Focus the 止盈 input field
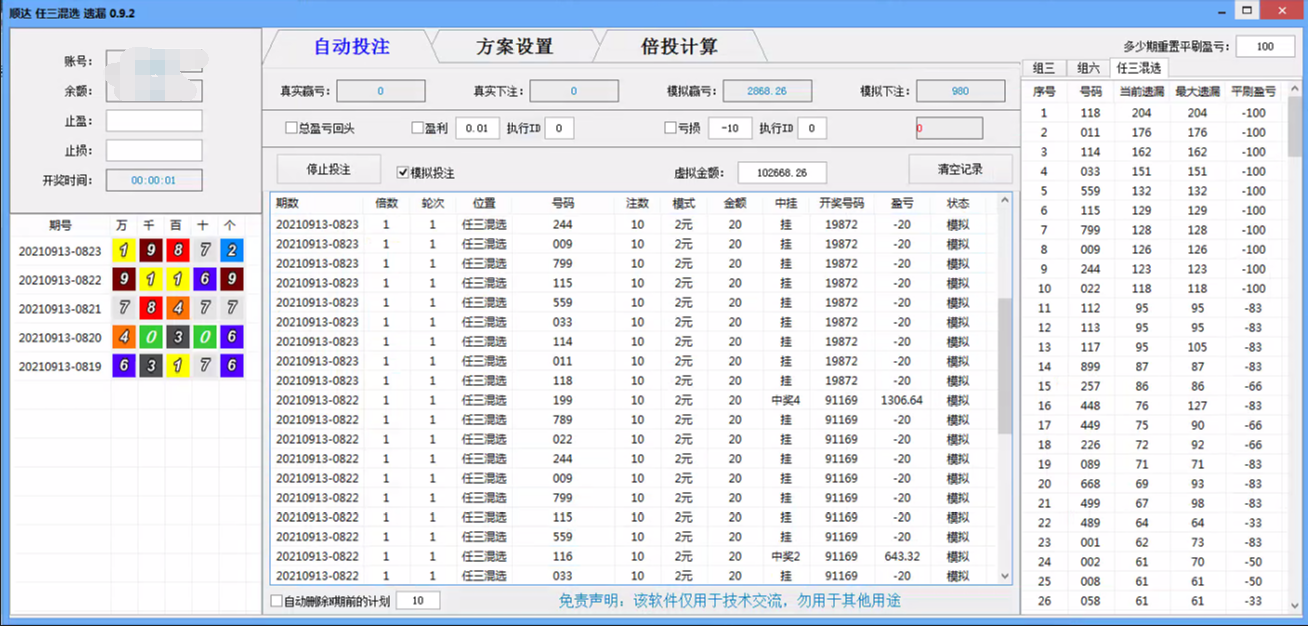The width and height of the screenshot is (1308, 626). [x=154, y=121]
